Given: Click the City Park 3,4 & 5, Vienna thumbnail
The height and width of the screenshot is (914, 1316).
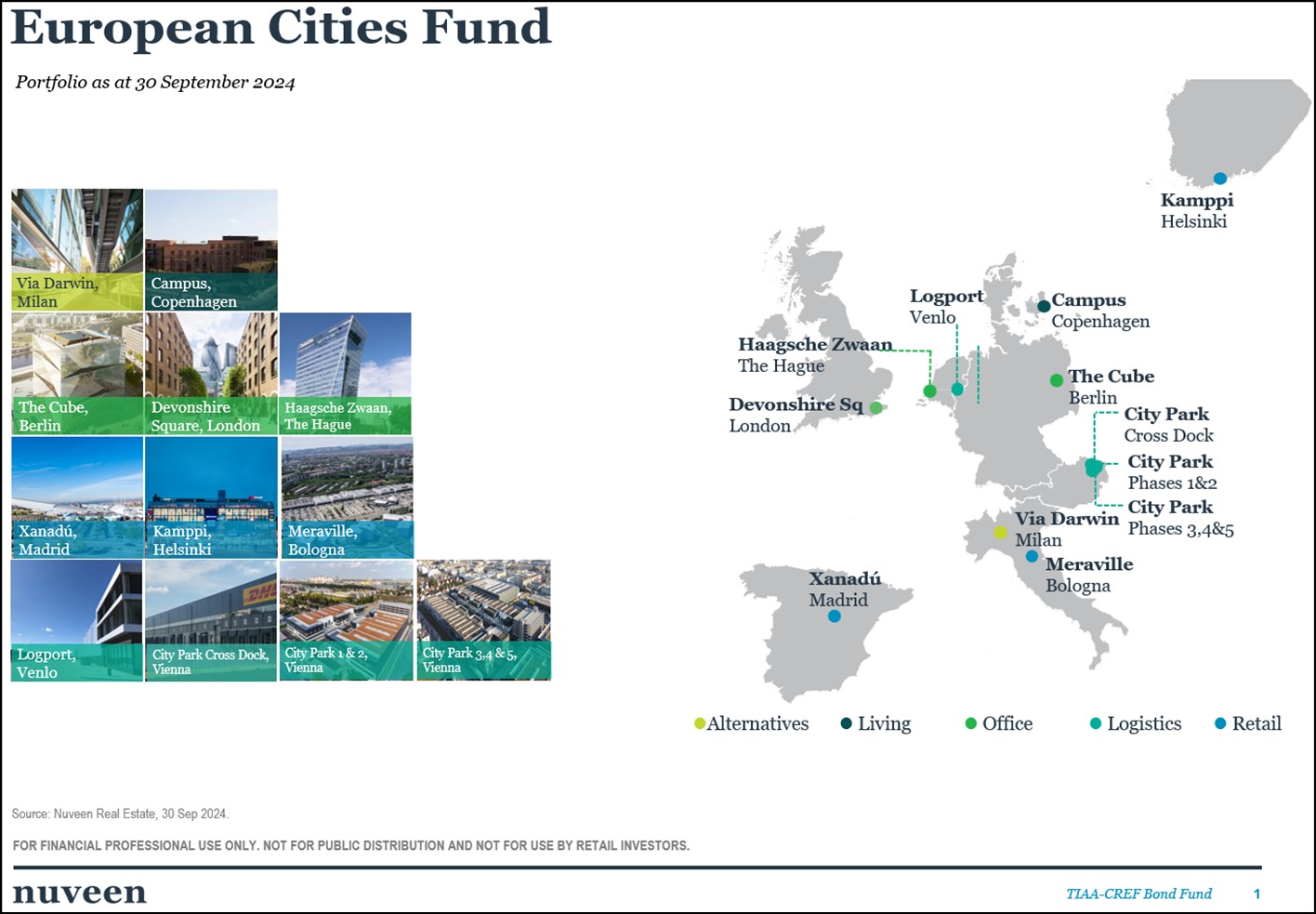Looking at the screenshot, I should point(483,621).
